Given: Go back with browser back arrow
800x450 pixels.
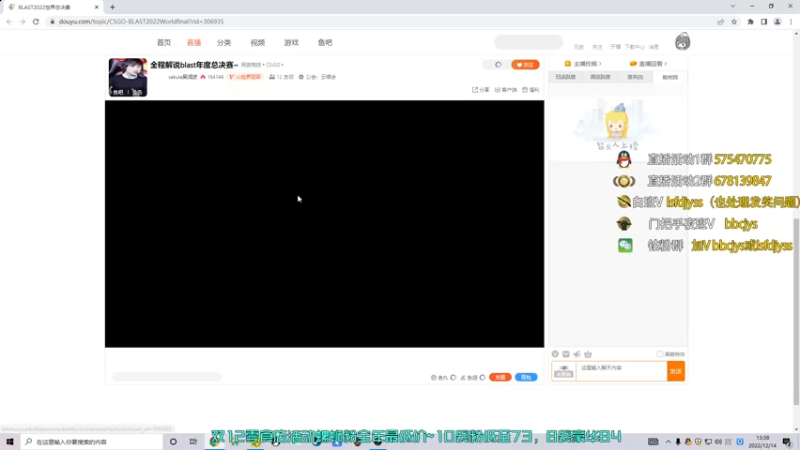Looking at the screenshot, I should (x=9, y=21).
